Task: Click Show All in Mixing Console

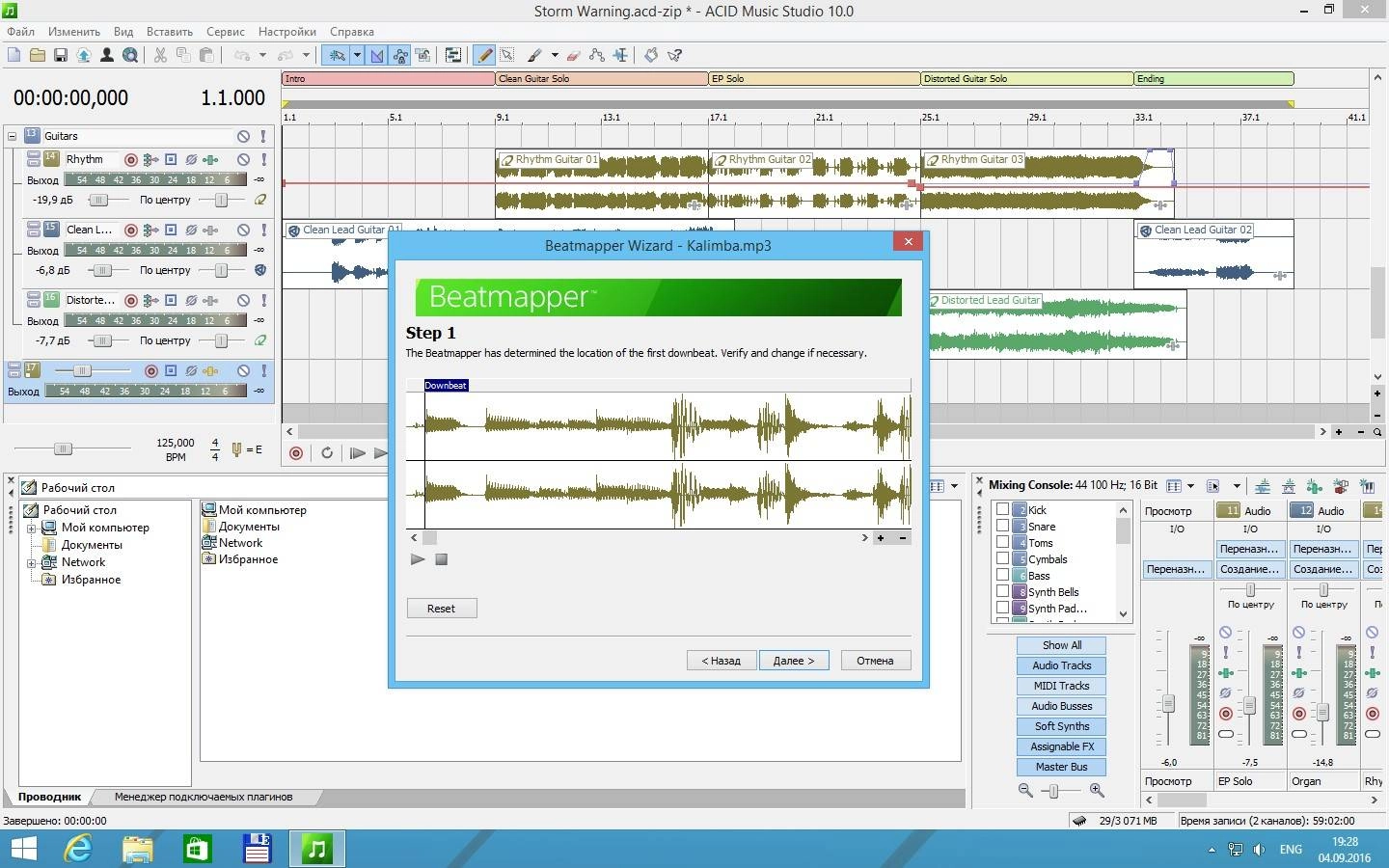Action: [x=1062, y=645]
